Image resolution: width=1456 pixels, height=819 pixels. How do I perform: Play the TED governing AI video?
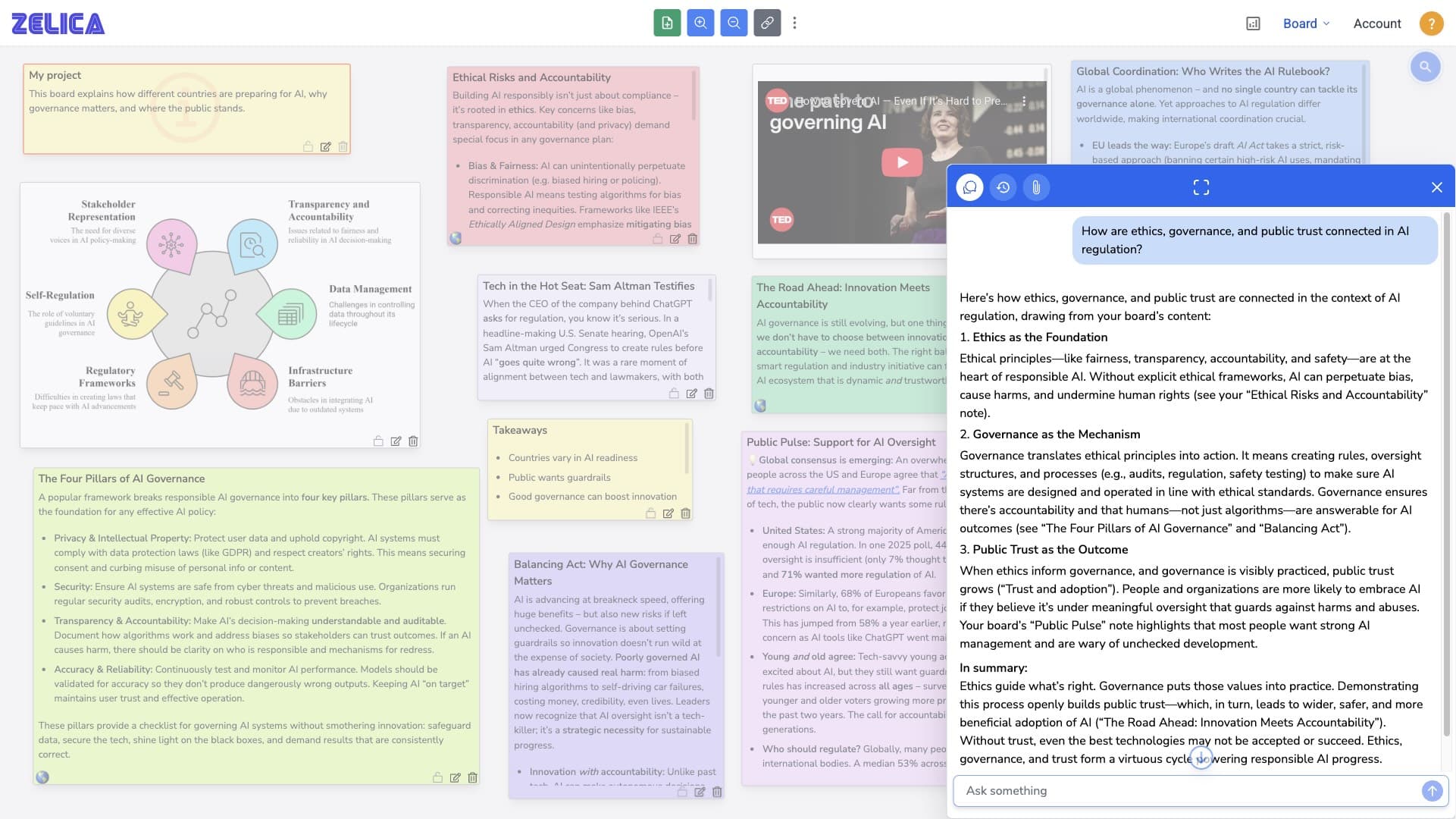[901, 162]
